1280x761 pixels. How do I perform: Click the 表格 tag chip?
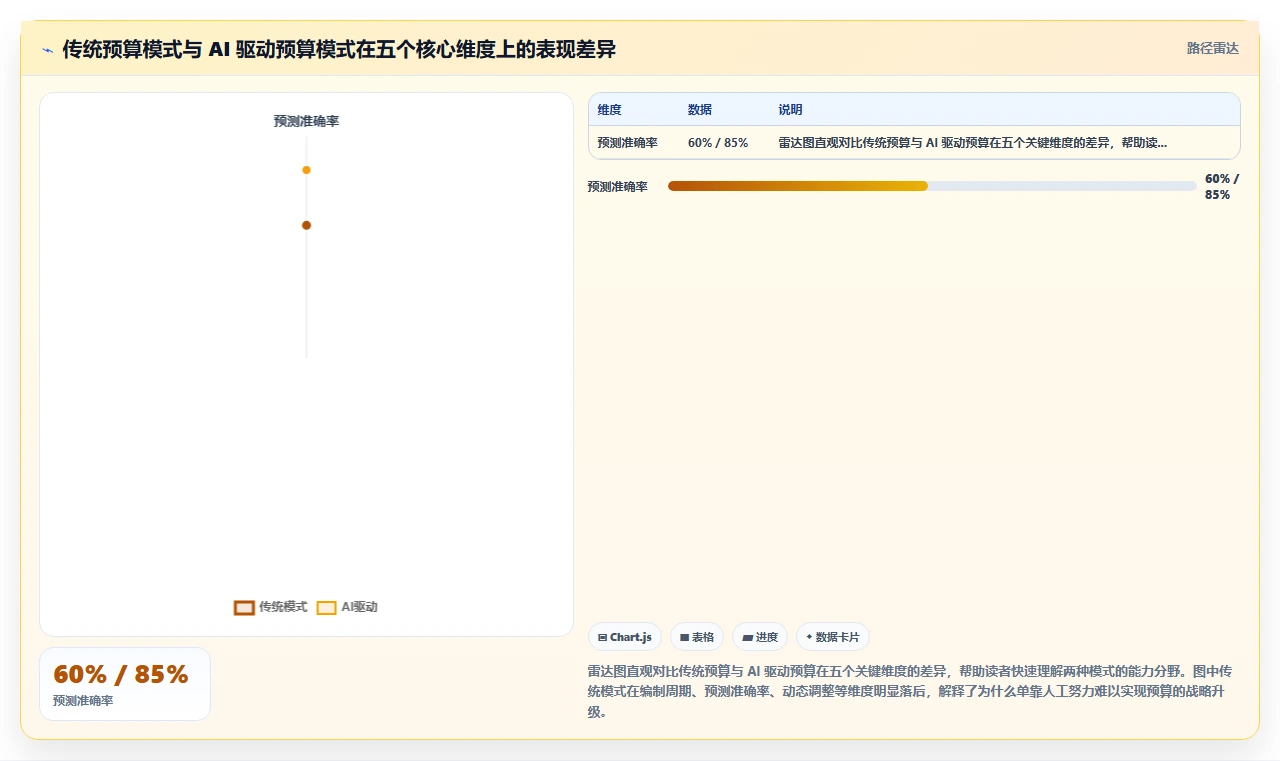click(696, 637)
